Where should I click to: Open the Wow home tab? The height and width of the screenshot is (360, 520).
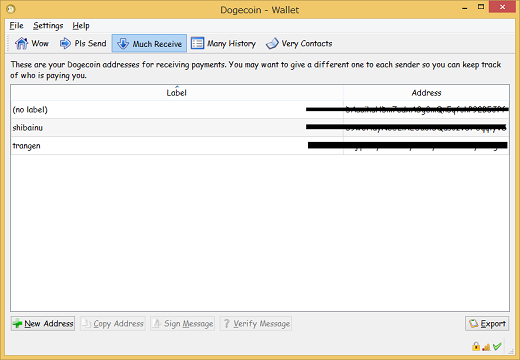coord(32,43)
